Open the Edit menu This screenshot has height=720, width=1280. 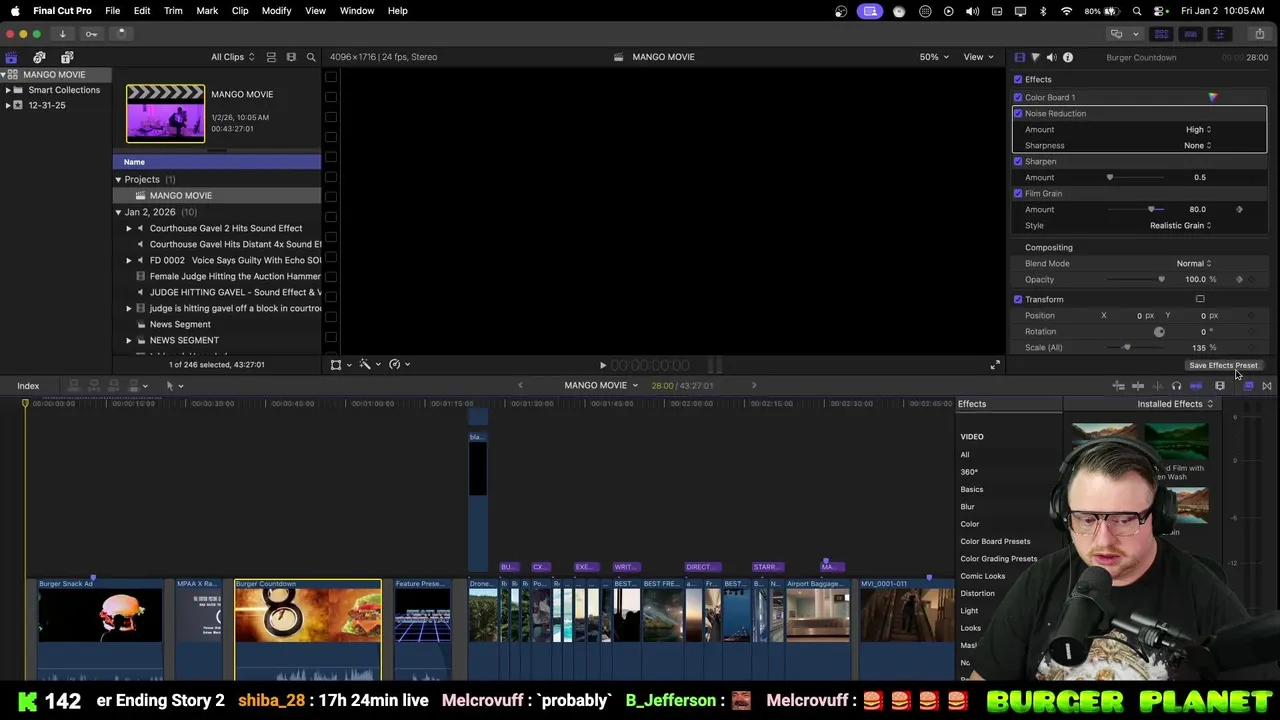(142, 10)
